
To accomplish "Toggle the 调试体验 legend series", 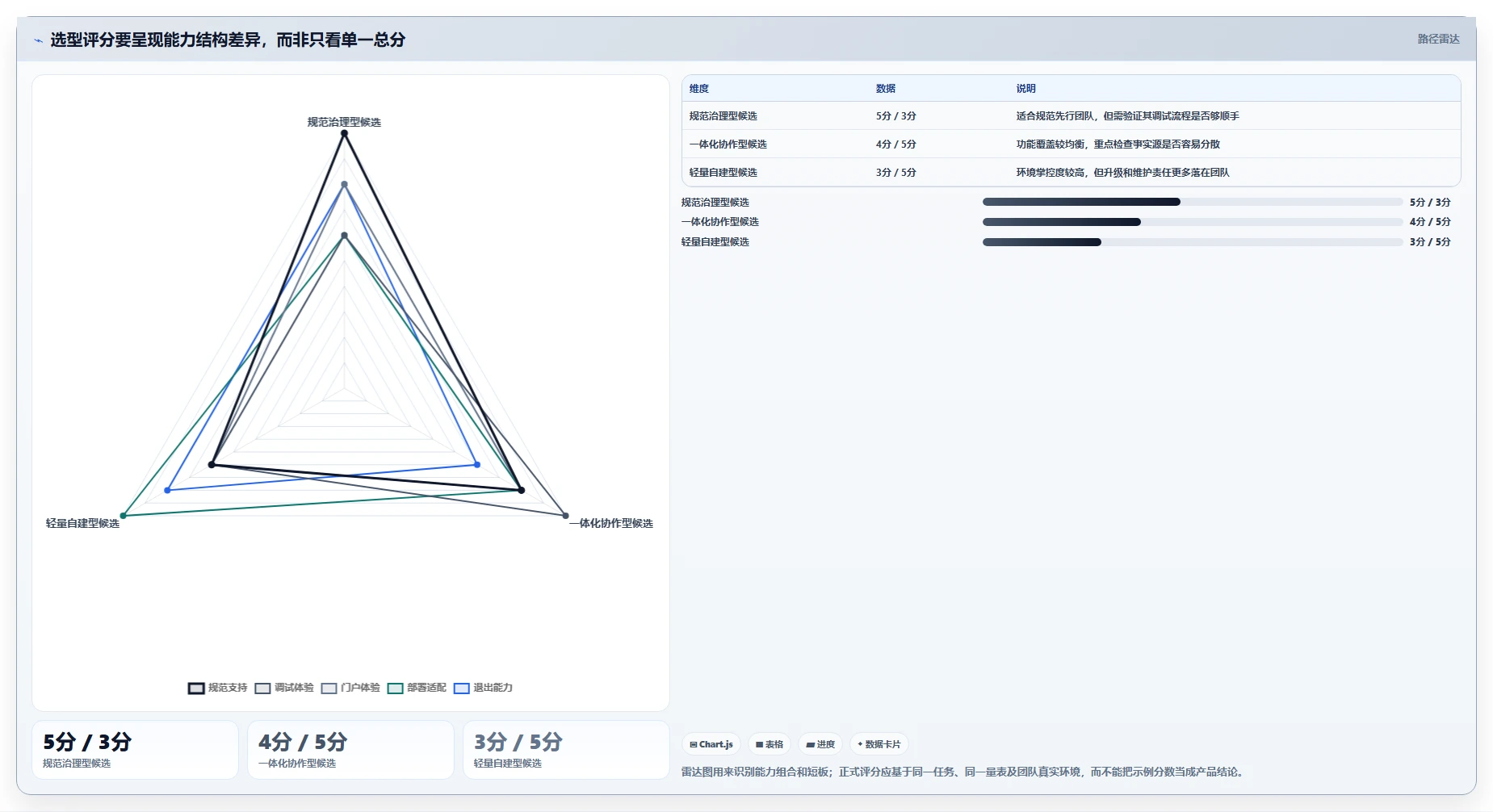I will [x=284, y=688].
